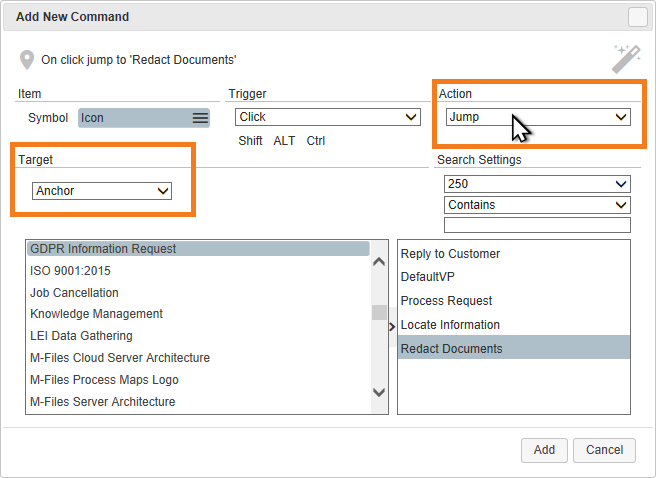Open the 250 search limit dropdown
This screenshot has width=656, height=478.
[x=537, y=184]
